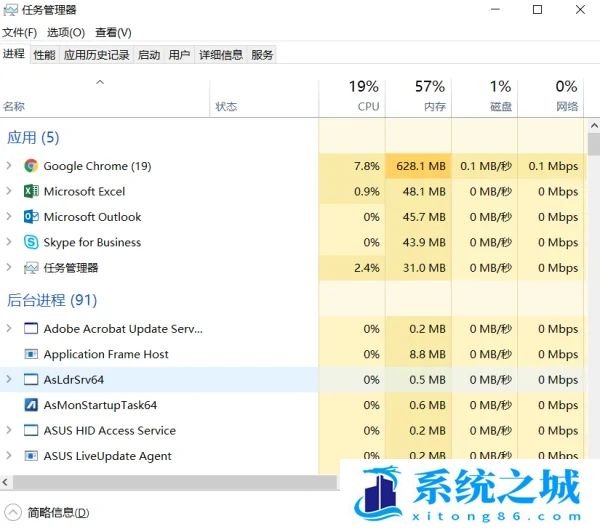Click the vertical scrollbar up arrow
This screenshot has width=600, height=529.
pos(594,126)
